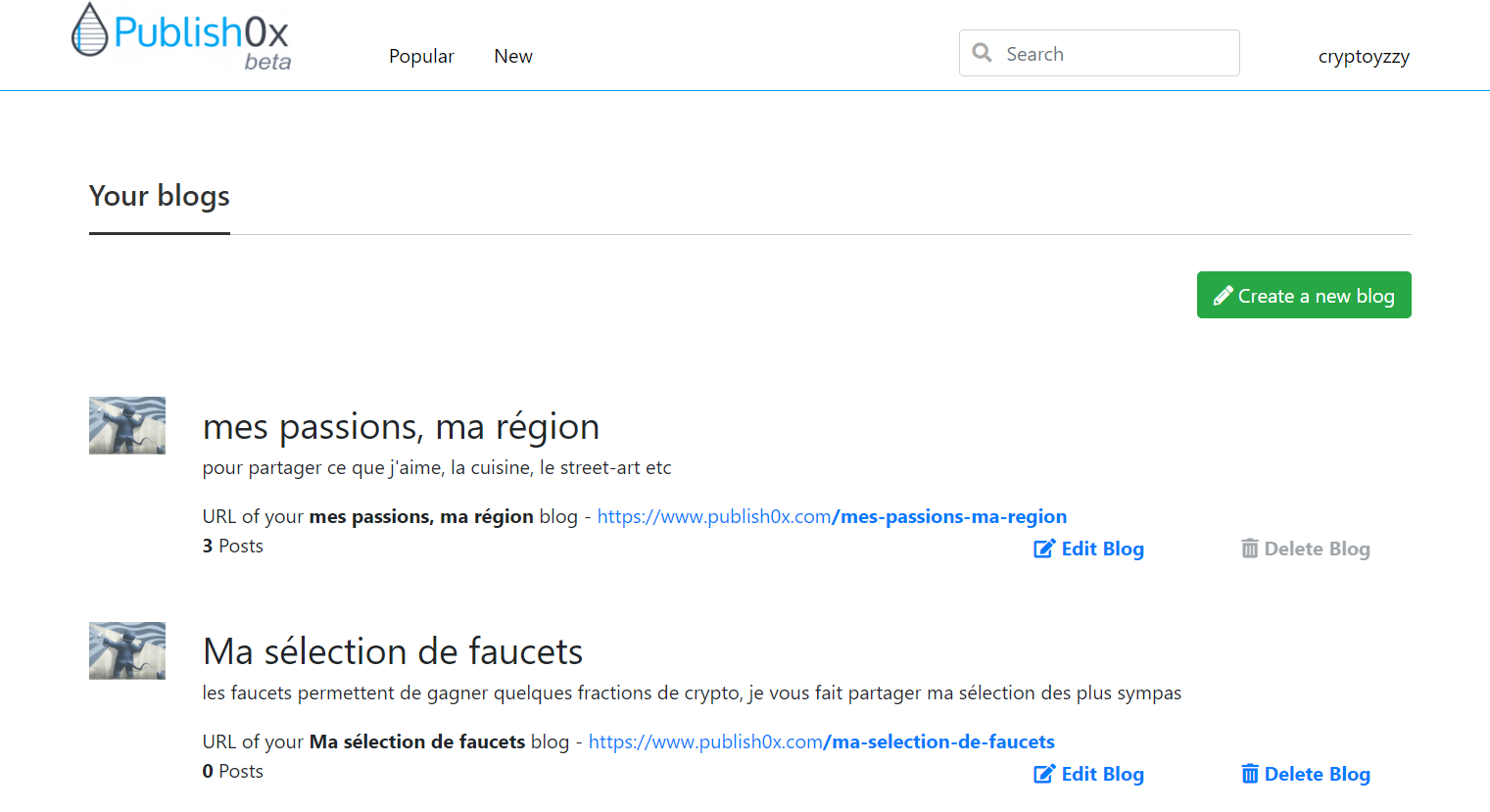Click pencil icon on Create a new blog
1490x812 pixels.
[x=1223, y=296]
